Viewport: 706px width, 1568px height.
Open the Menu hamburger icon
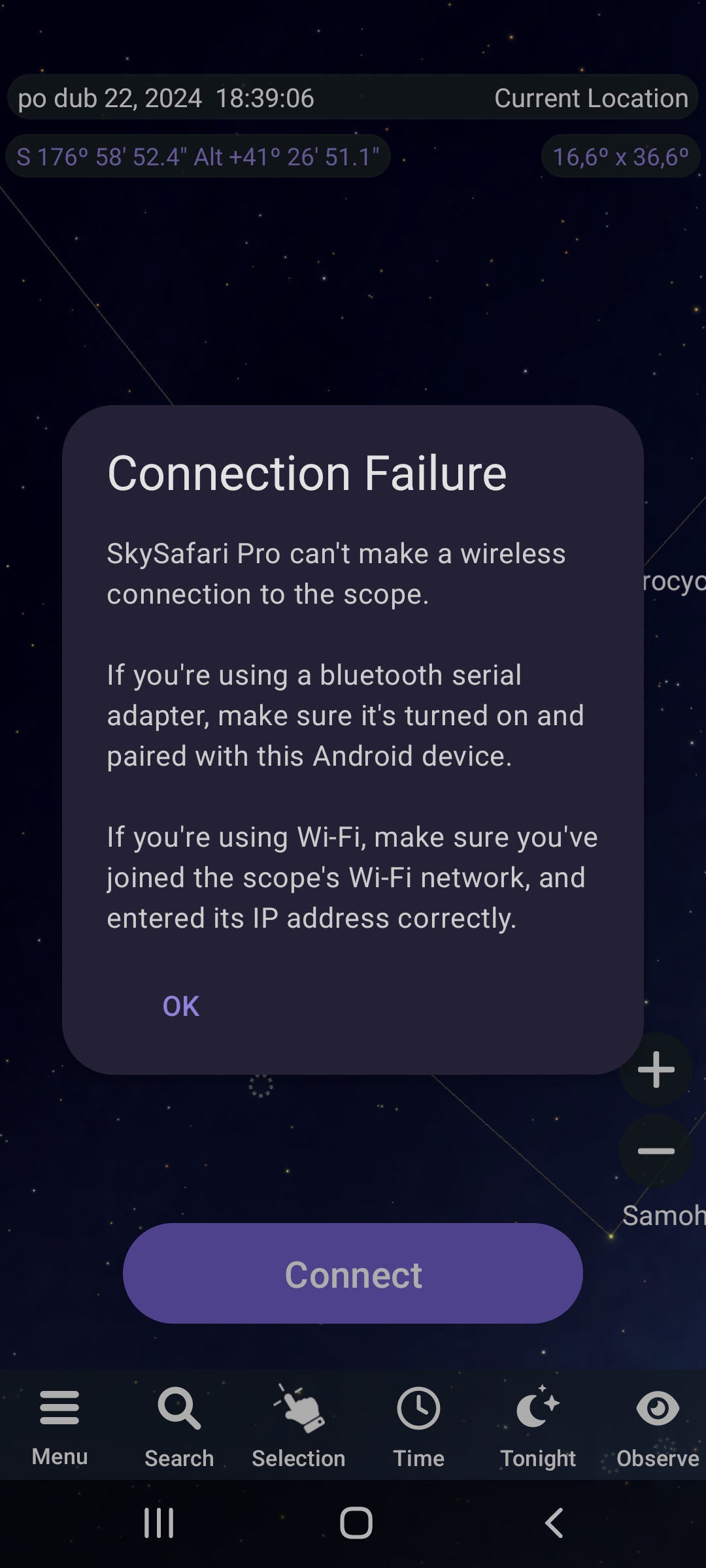click(59, 1407)
